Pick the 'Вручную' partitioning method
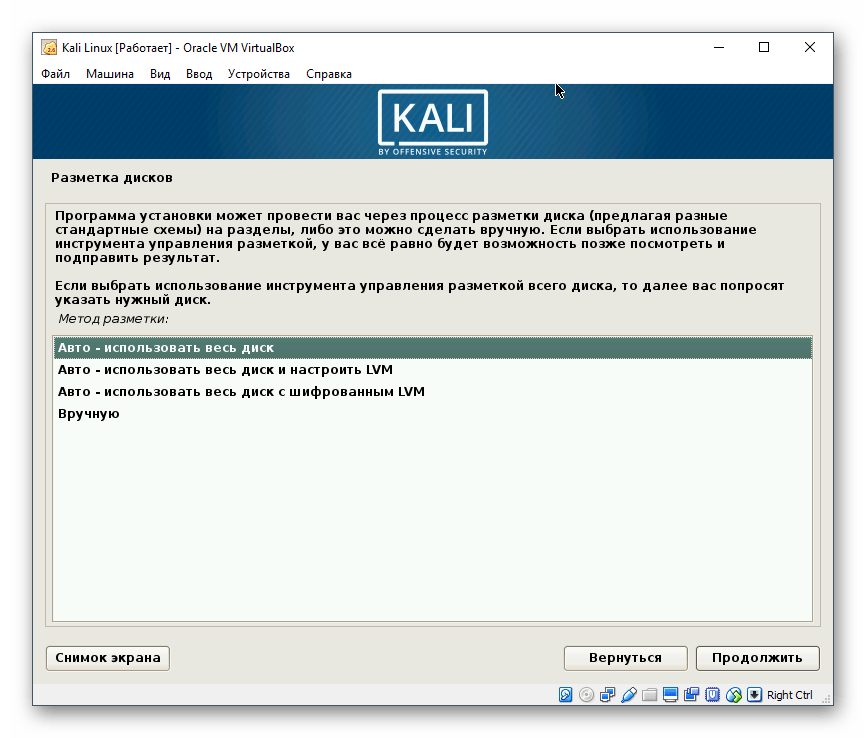 pos(118,413)
